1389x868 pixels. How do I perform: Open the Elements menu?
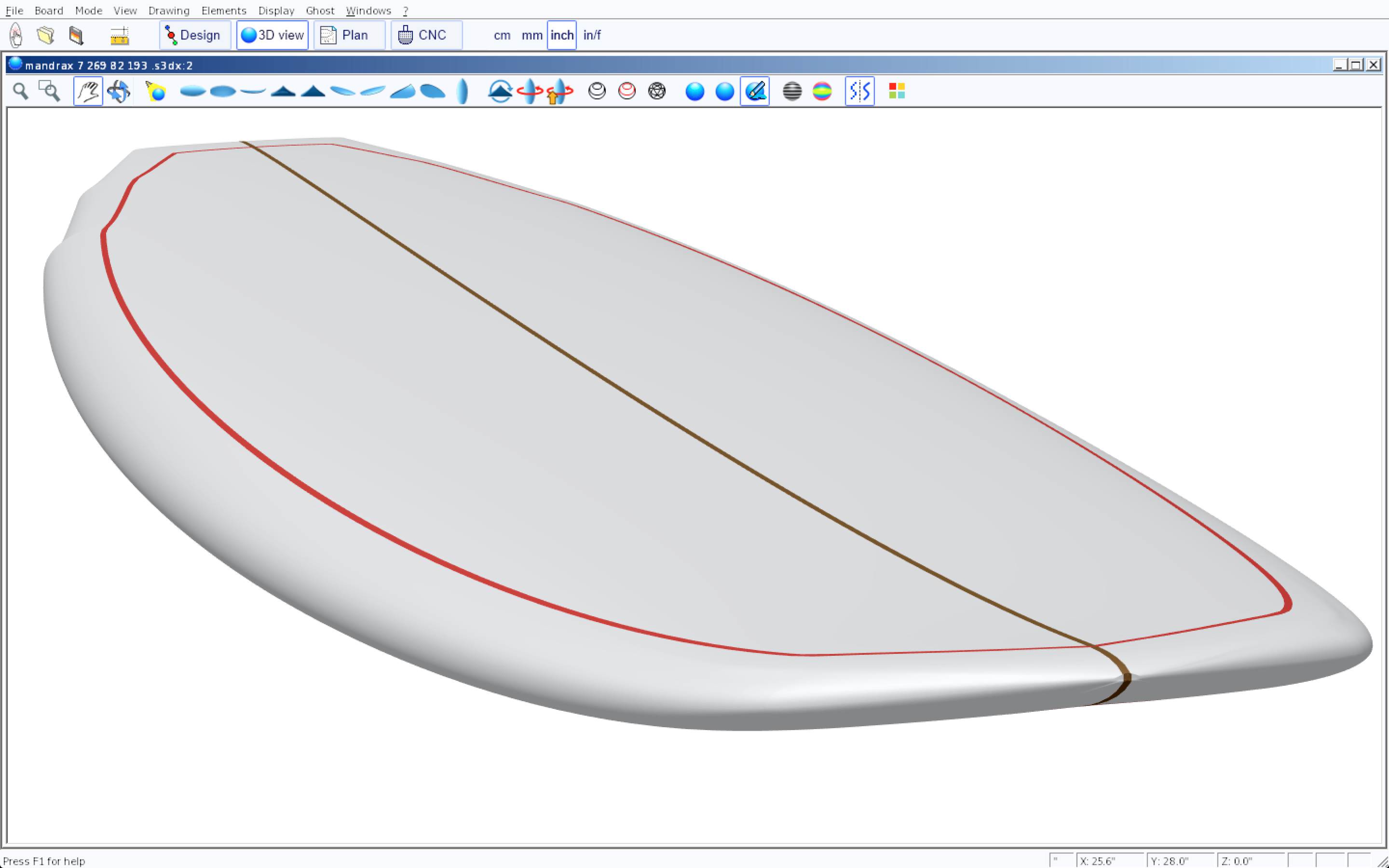[223, 10]
